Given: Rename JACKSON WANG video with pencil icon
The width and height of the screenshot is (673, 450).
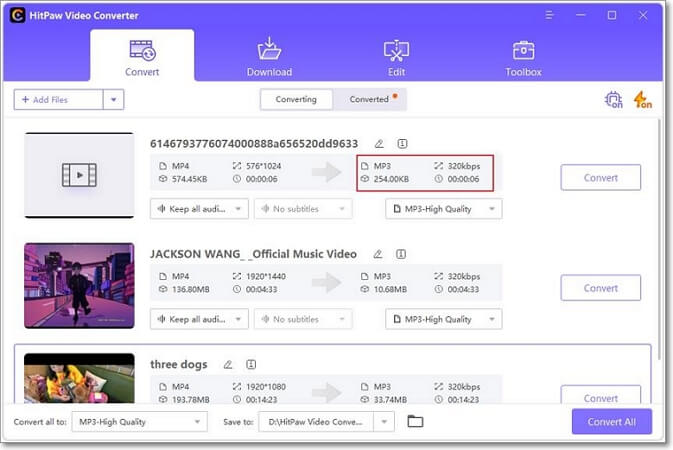Looking at the screenshot, I should (x=378, y=254).
